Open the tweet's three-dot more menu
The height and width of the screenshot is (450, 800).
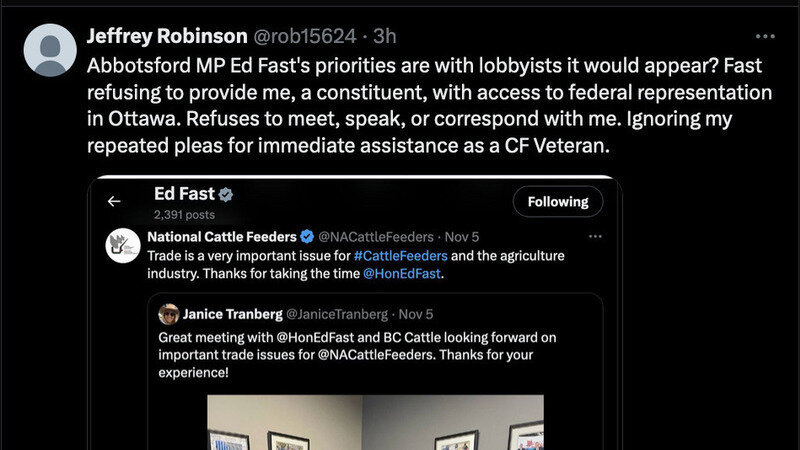tap(765, 37)
